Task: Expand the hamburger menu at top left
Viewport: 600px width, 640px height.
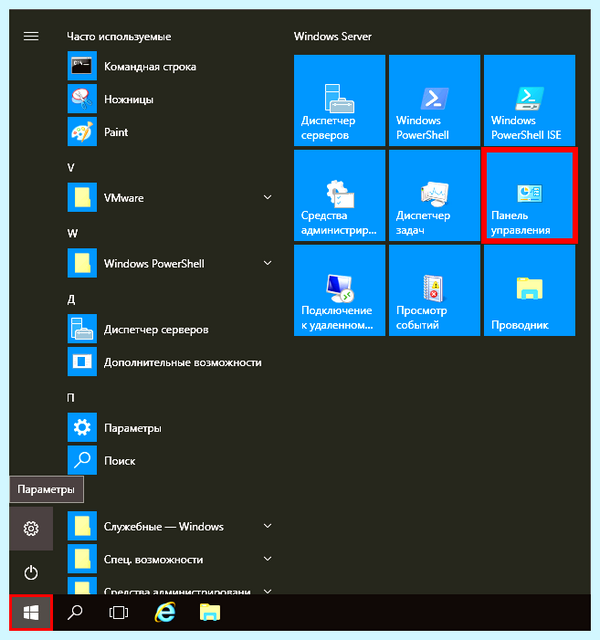Action: [31, 36]
